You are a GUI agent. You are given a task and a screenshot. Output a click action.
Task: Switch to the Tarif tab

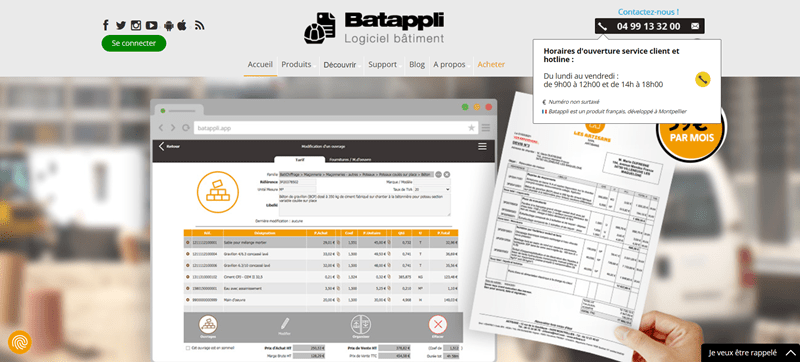pos(299,159)
